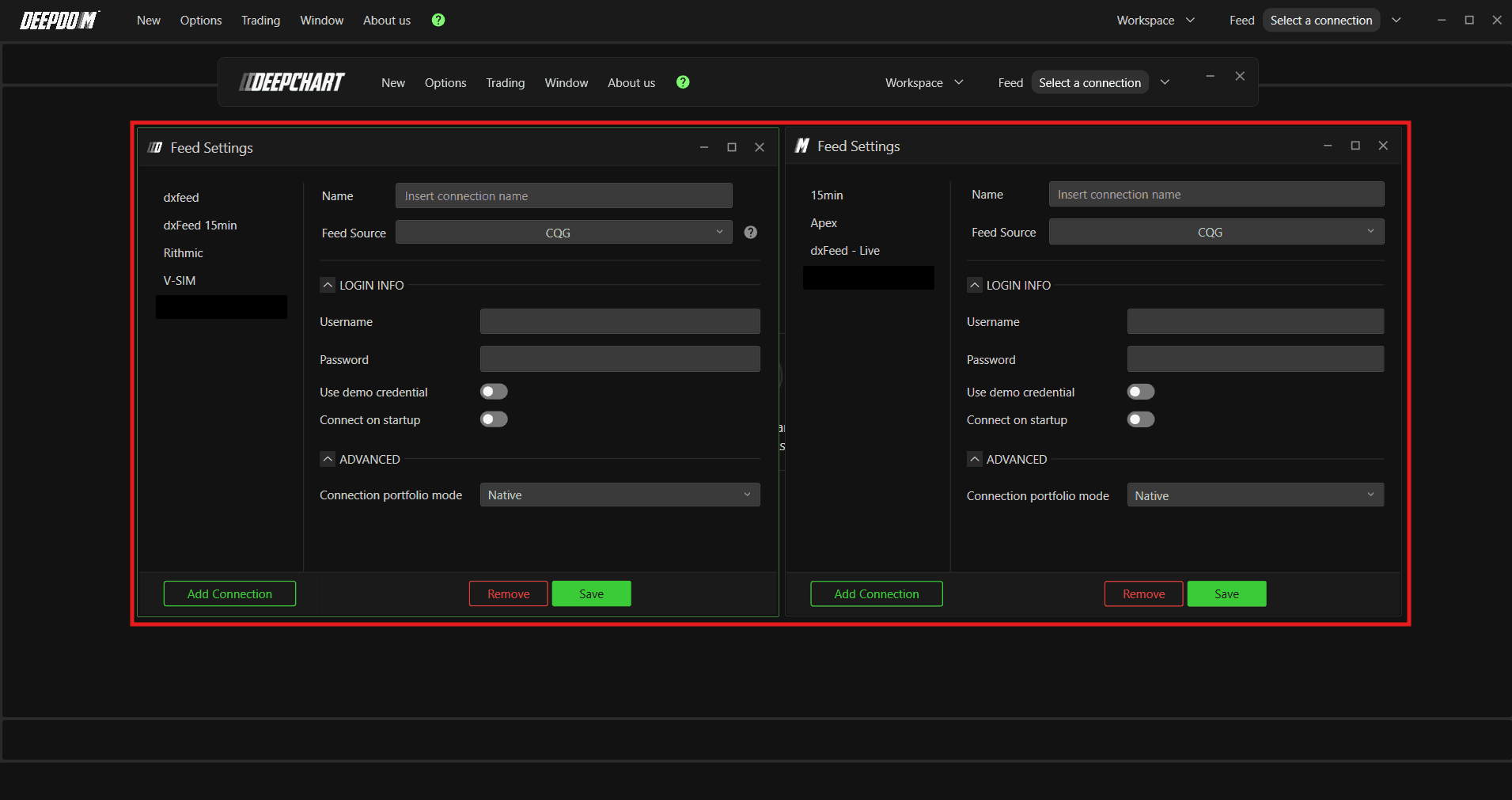This screenshot has width=1512, height=800.
Task: Close the DeepChart Feed Settings window
Action: [760, 147]
